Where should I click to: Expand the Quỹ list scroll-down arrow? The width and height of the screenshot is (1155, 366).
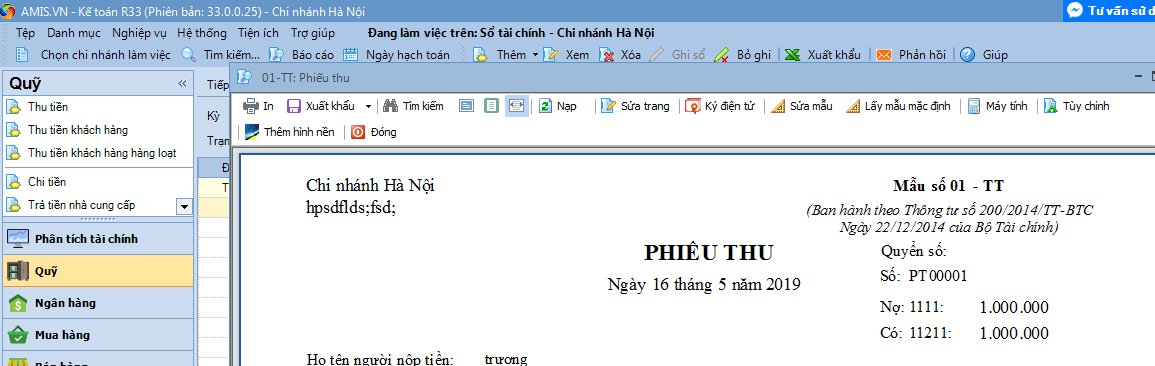click(x=185, y=207)
